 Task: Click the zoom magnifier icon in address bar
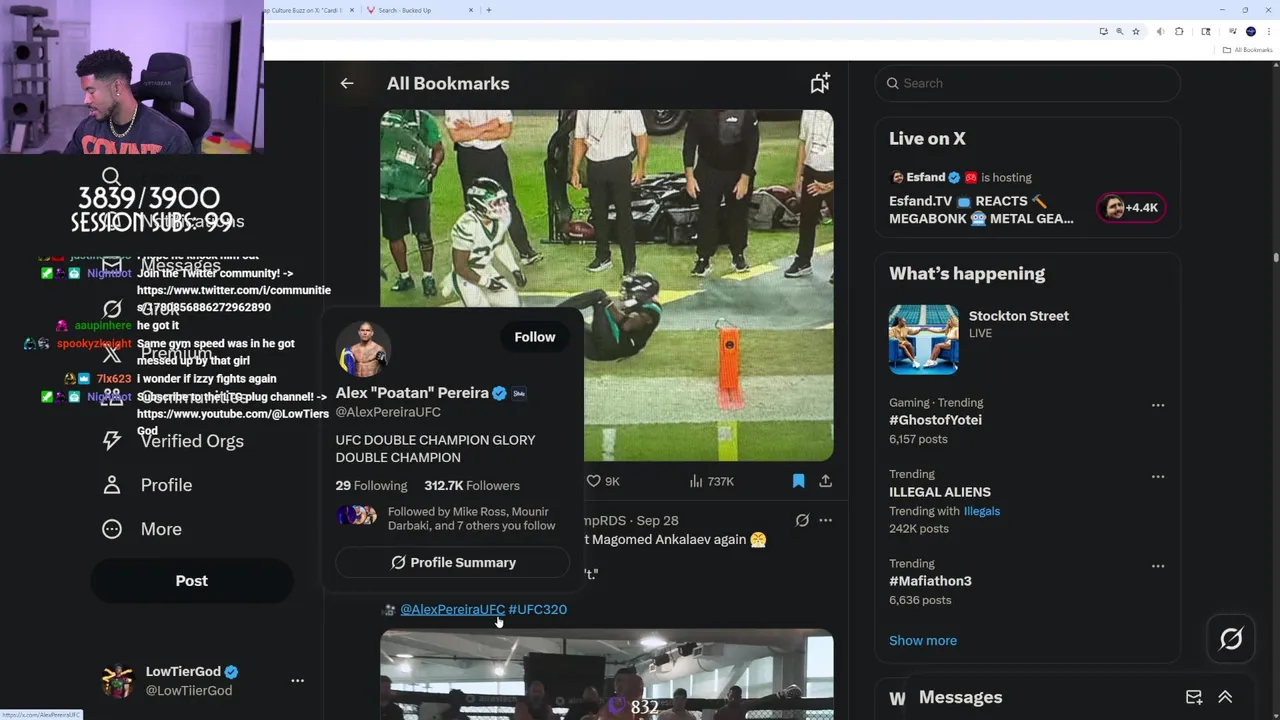(x=1119, y=32)
